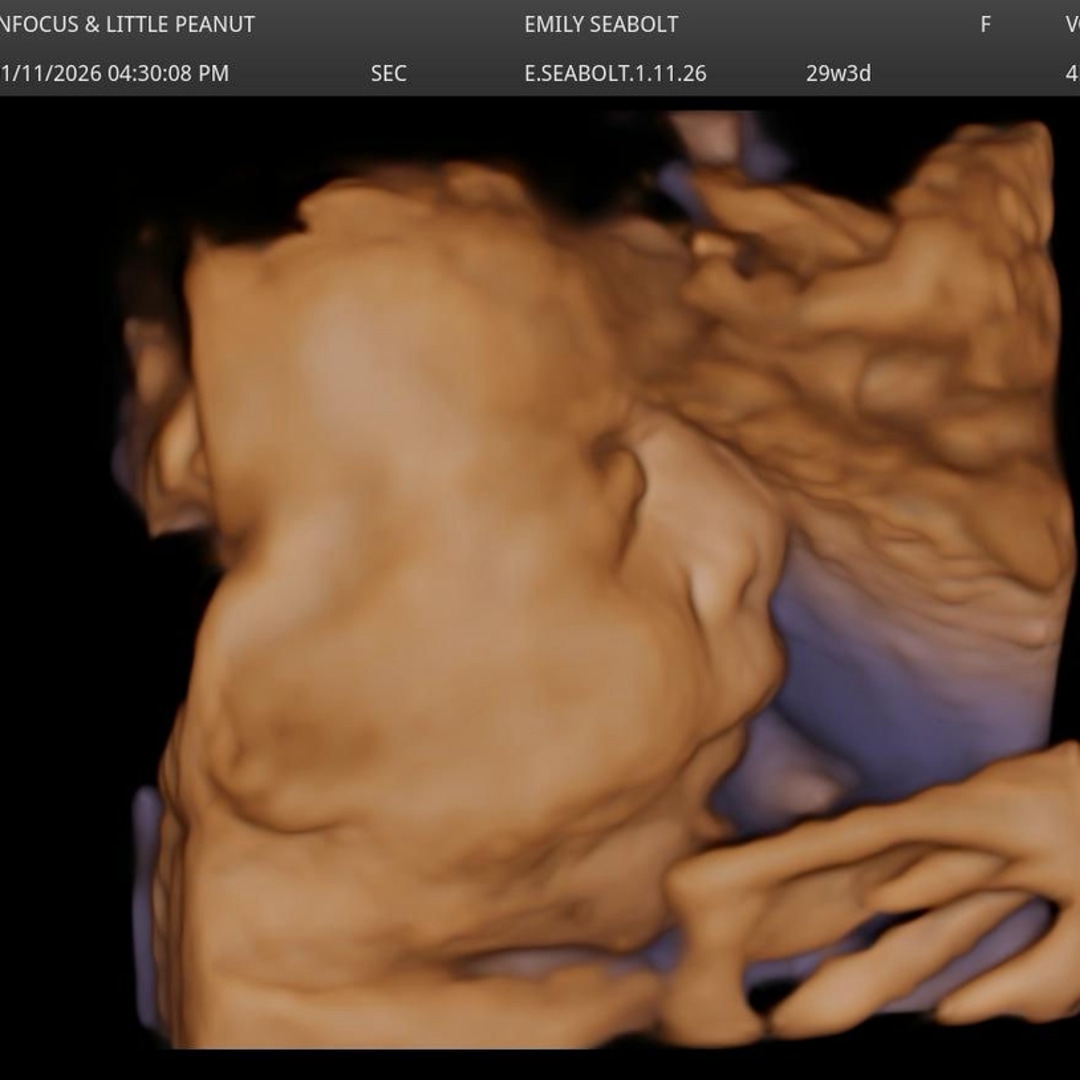
Task: Select the gestational age 29w3d
Action: point(838,73)
